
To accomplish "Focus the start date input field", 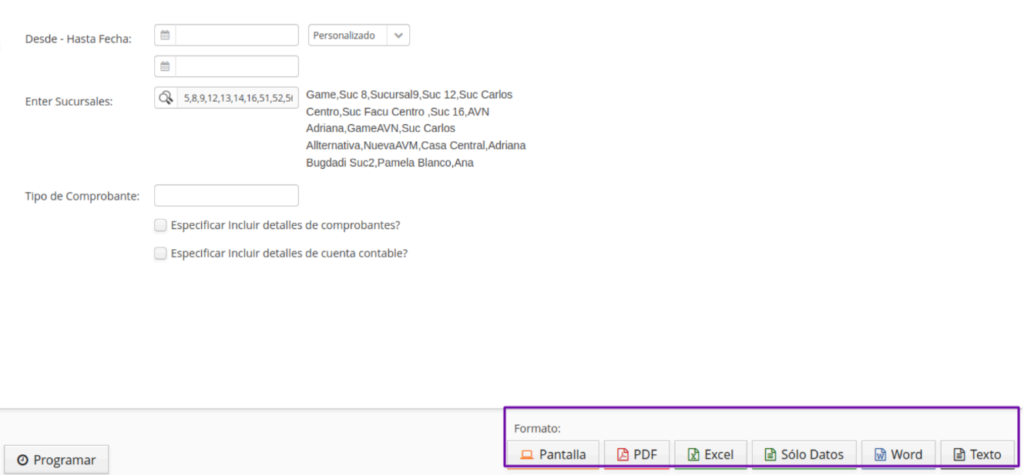I will click(x=237, y=35).
